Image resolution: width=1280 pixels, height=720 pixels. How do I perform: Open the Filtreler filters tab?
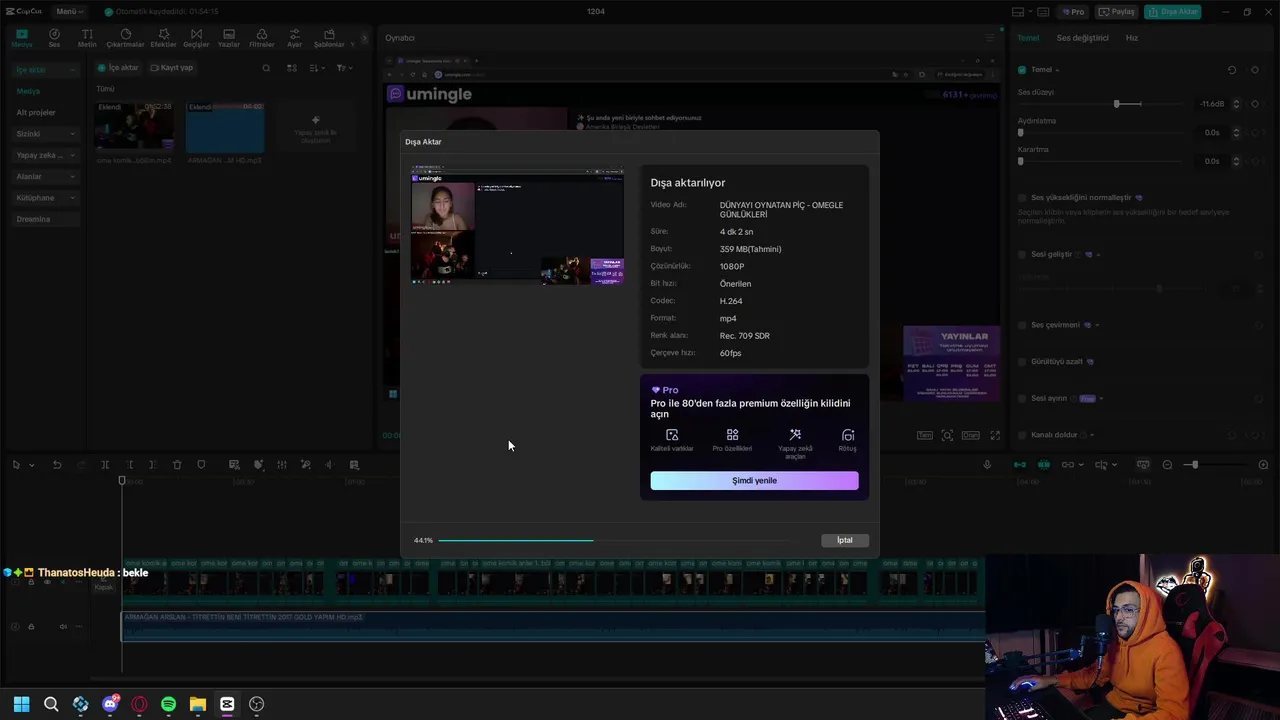[261, 38]
